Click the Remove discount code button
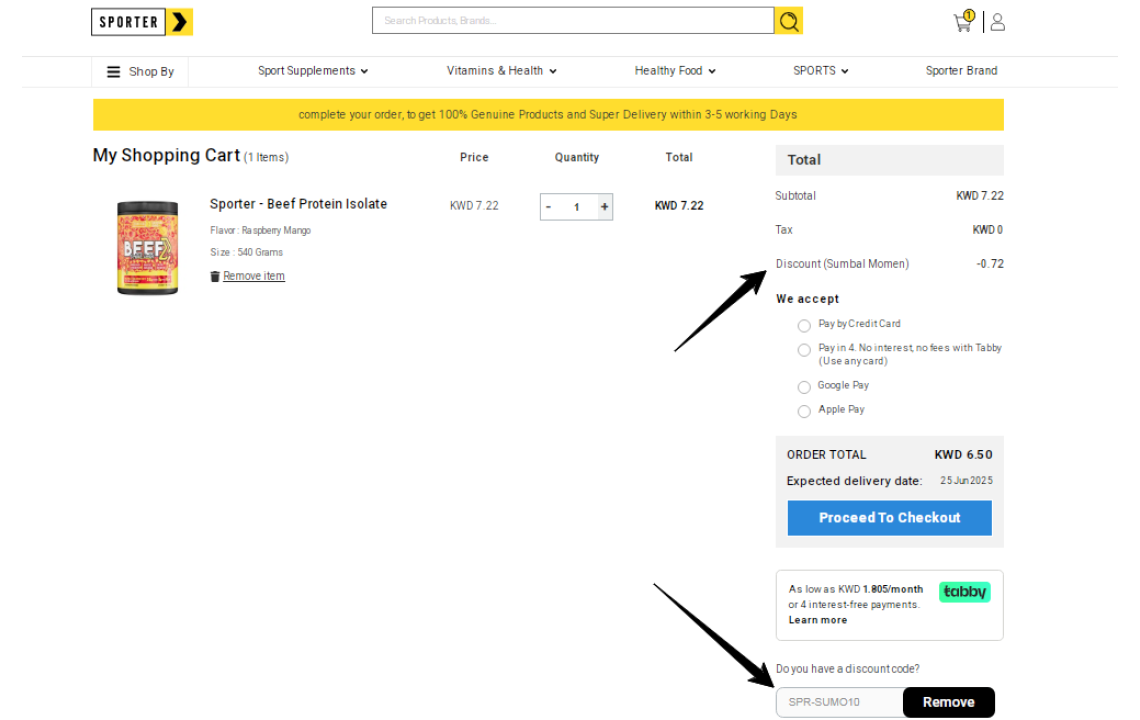This screenshot has height=720, width=1140. coord(948,703)
